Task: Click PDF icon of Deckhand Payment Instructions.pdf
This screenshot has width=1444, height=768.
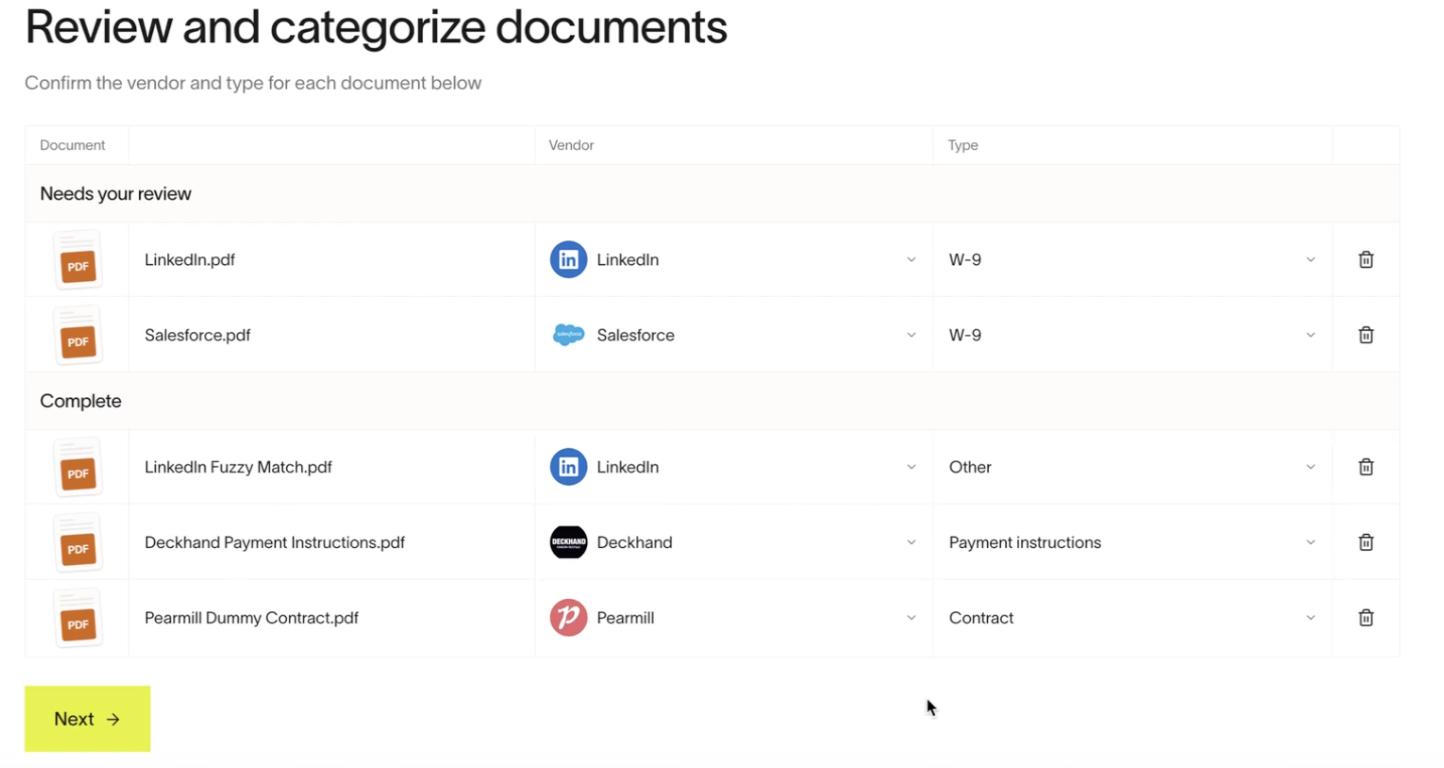Action: point(77,542)
